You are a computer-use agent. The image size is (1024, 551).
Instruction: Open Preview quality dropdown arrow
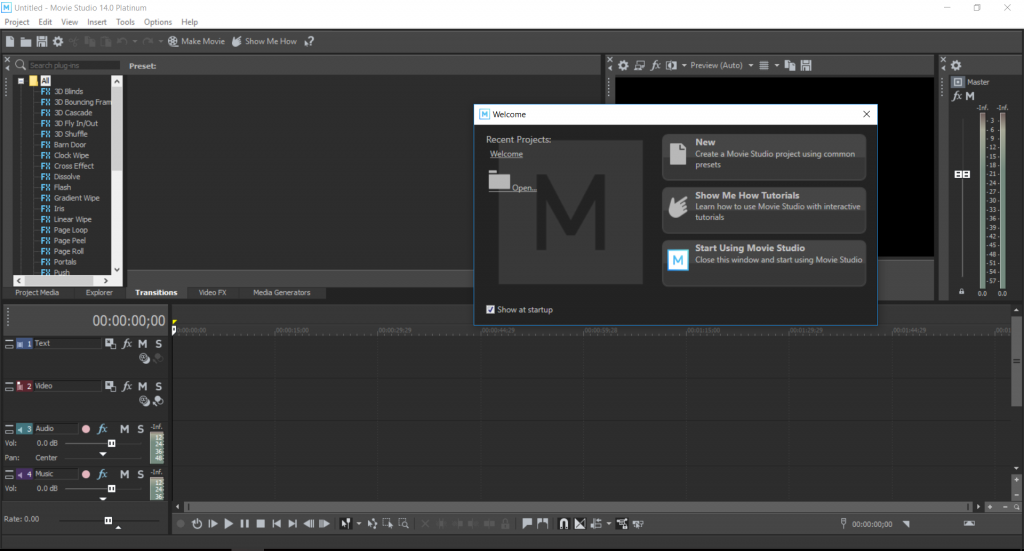click(x=750, y=65)
